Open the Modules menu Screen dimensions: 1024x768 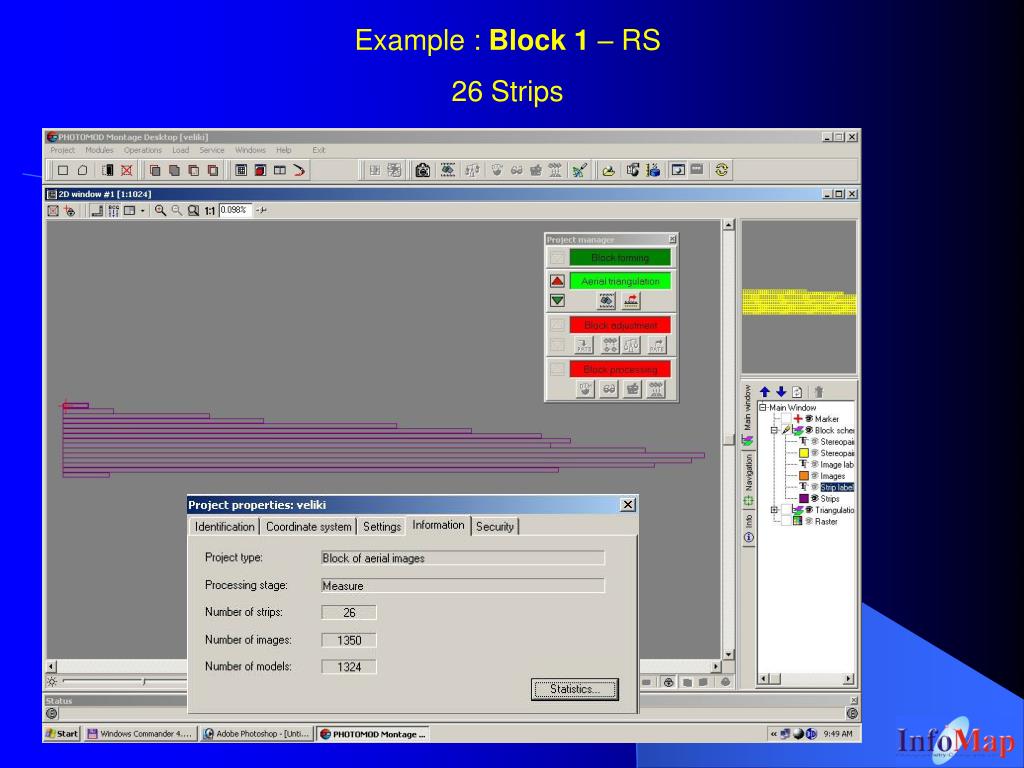(99, 150)
